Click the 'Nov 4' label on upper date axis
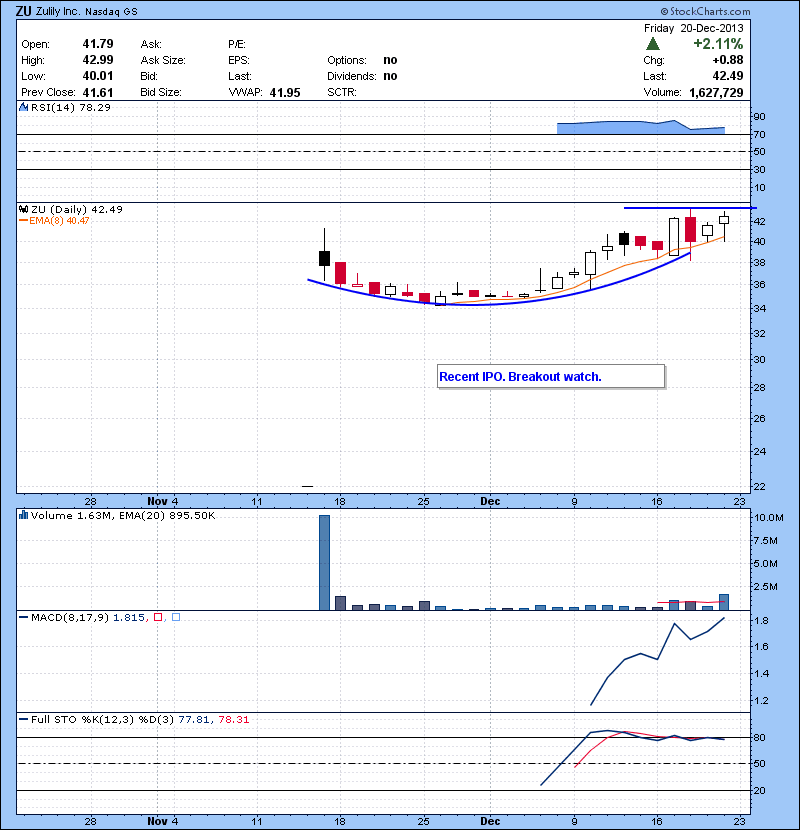Image resolution: width=800 pixels, height=830 pixels. click(163, 501)
